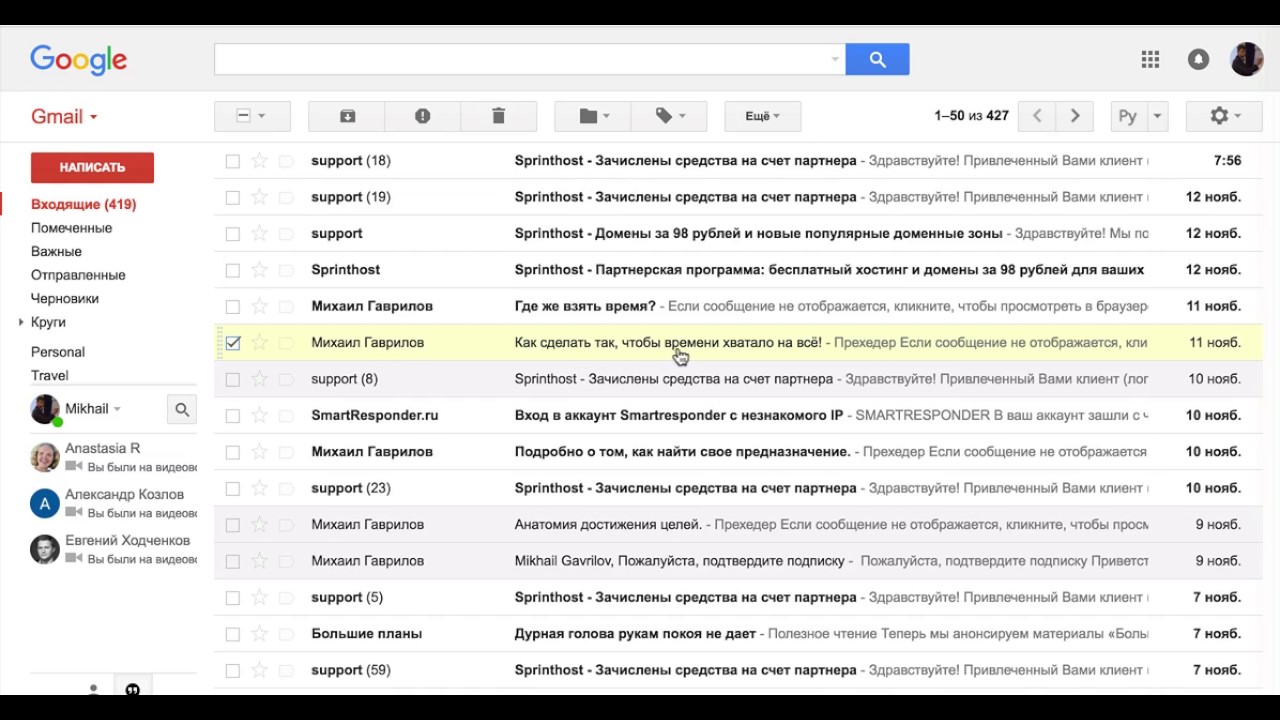The height and width of the screenshot is (720, 1280).
Task: Open the search options dropdown arrow
Action: 835,60
